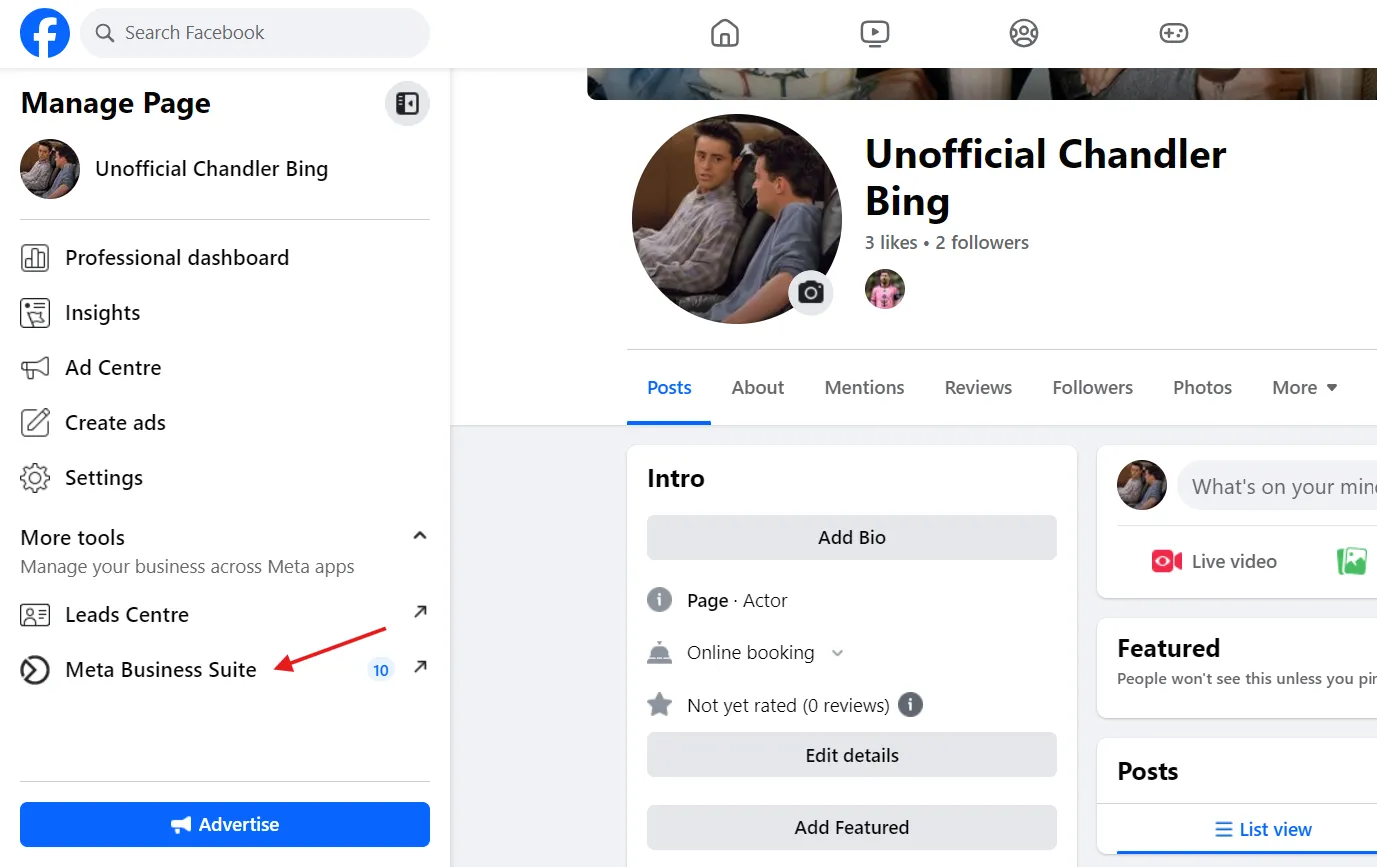Open the Groups icon in top navigation

(x=1023, y=32)
